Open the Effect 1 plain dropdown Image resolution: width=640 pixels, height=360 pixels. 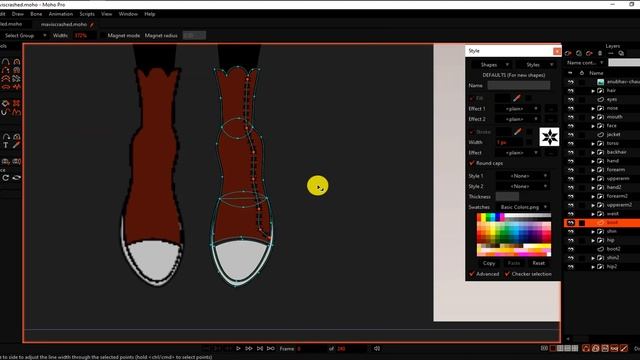coord(517,109)
